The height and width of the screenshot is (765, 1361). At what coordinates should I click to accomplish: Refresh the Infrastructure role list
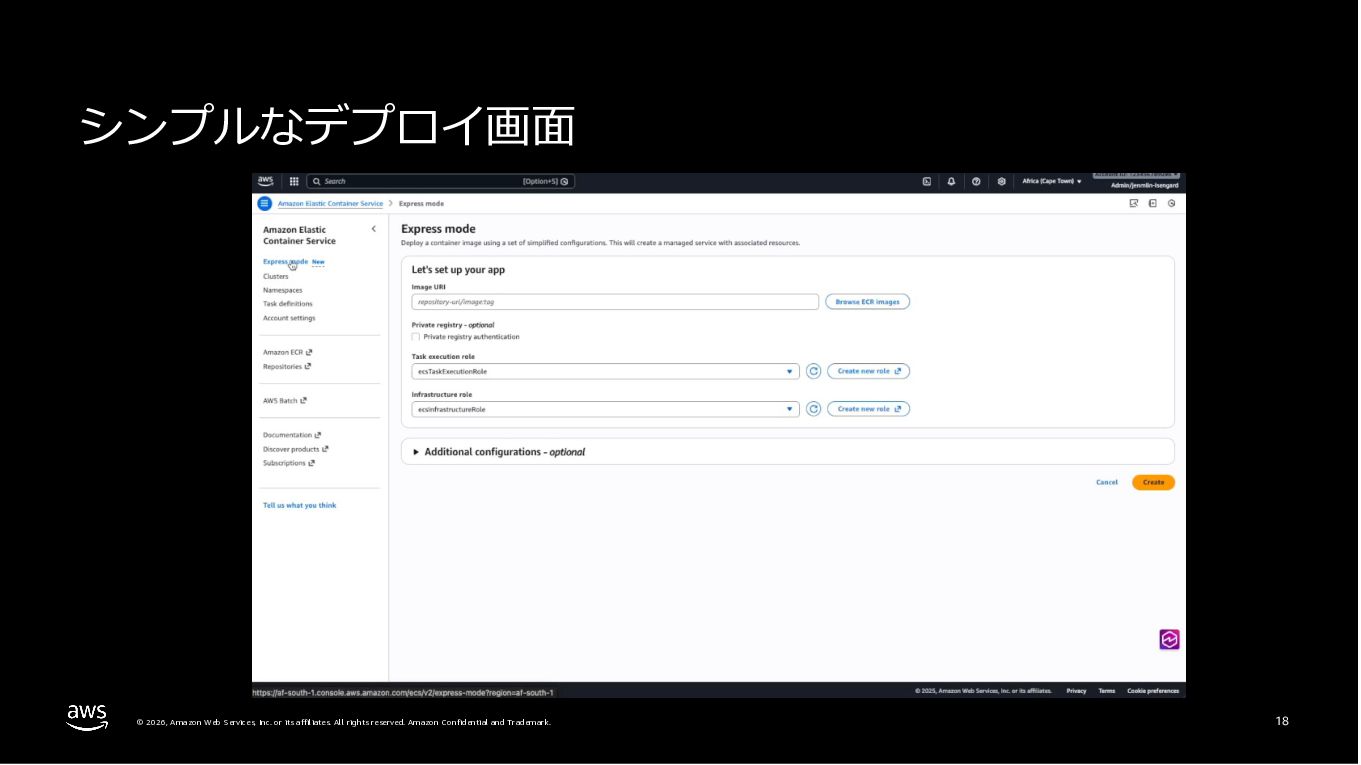tap(813, 409)
